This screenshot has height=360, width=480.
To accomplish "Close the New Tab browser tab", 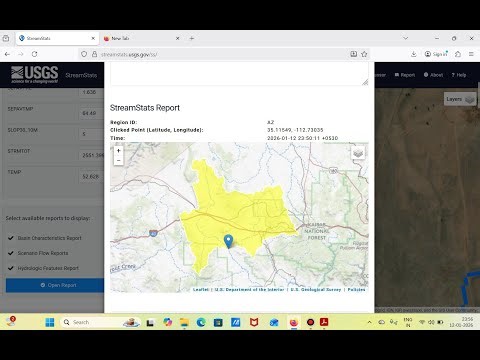I will (x=178, y=38).
